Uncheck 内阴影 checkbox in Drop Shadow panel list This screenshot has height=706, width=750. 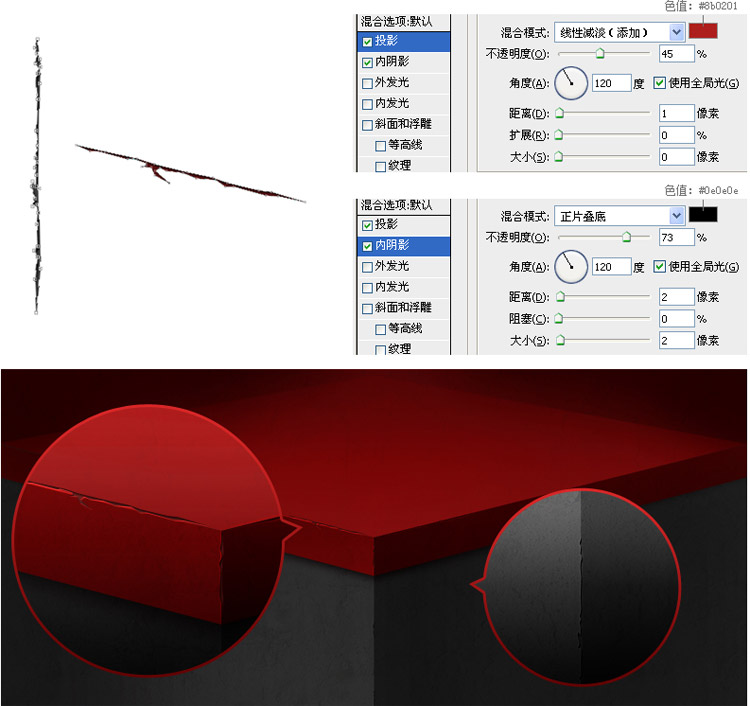click(367, 63)
